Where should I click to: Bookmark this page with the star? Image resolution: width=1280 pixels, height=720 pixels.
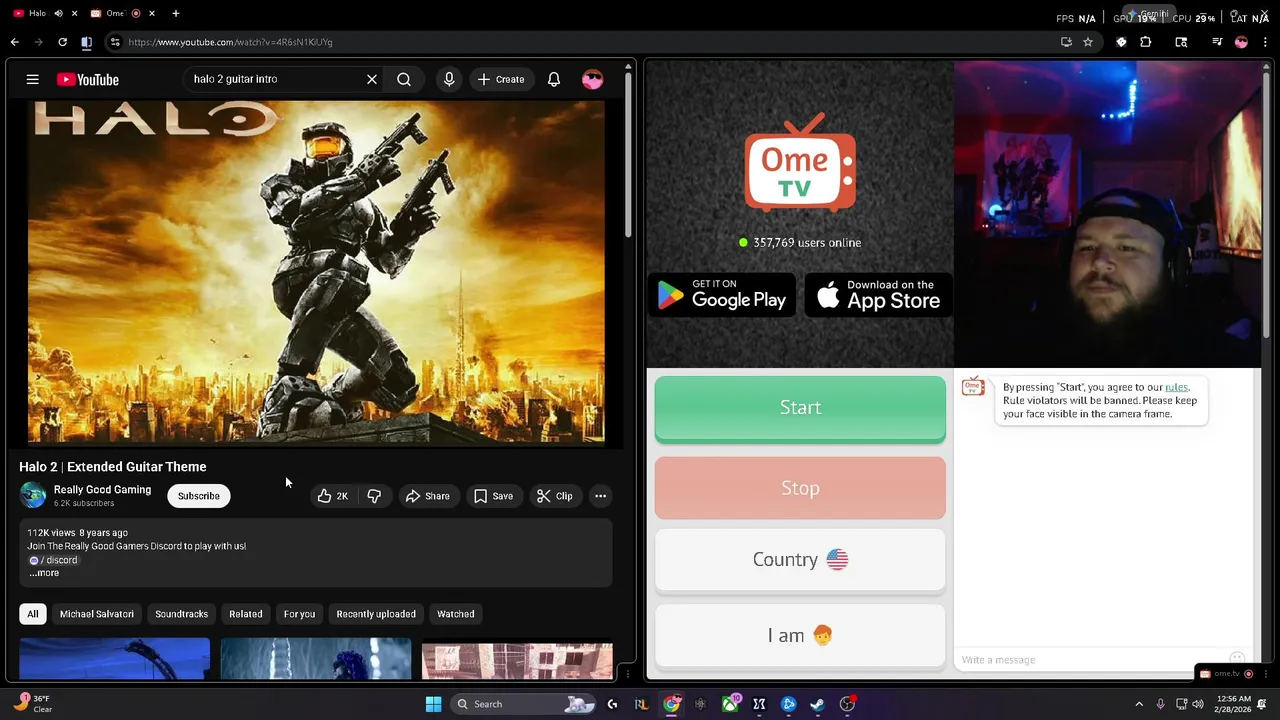[x=1088, y=42]
